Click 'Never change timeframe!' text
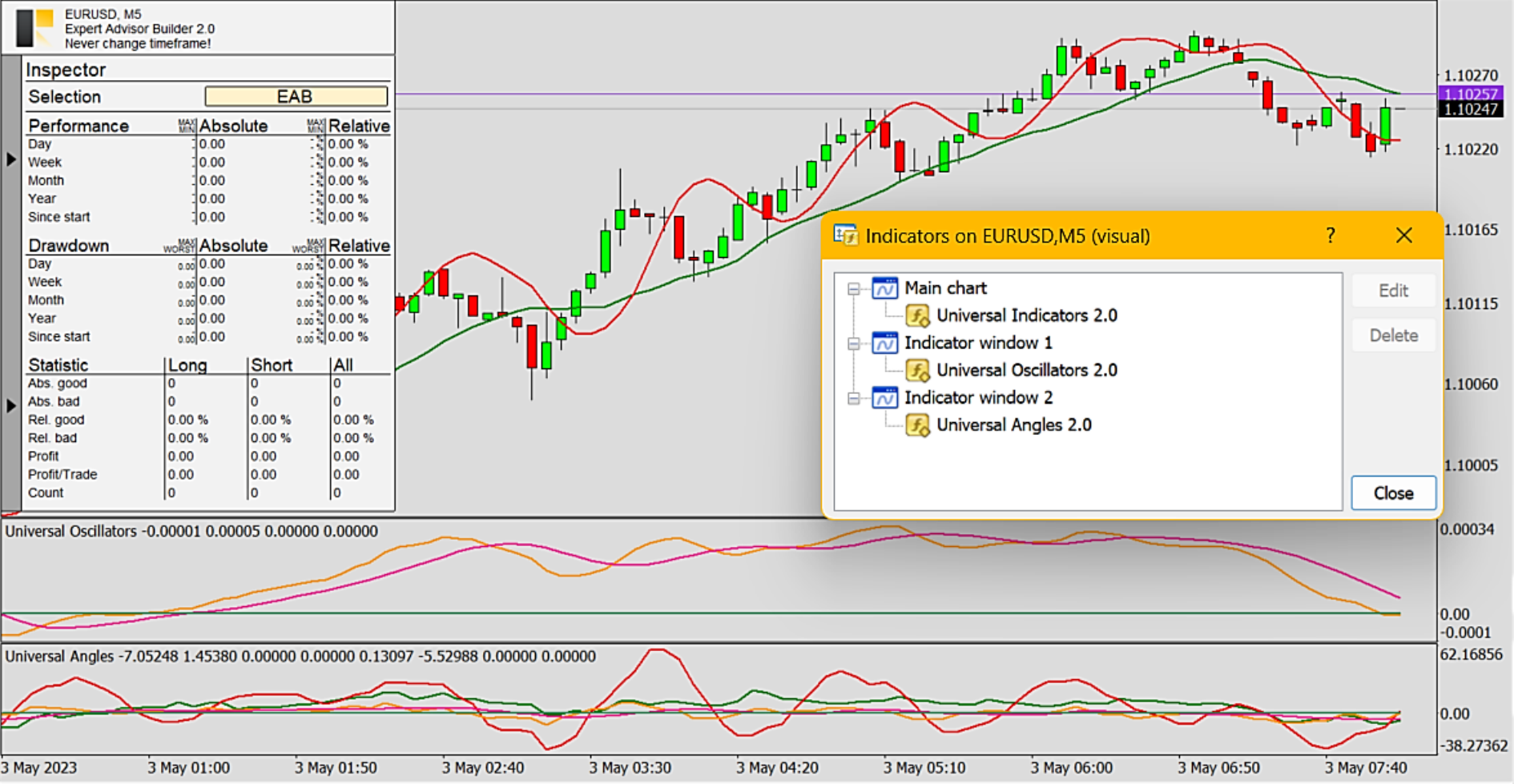 (x=138, y=43)
